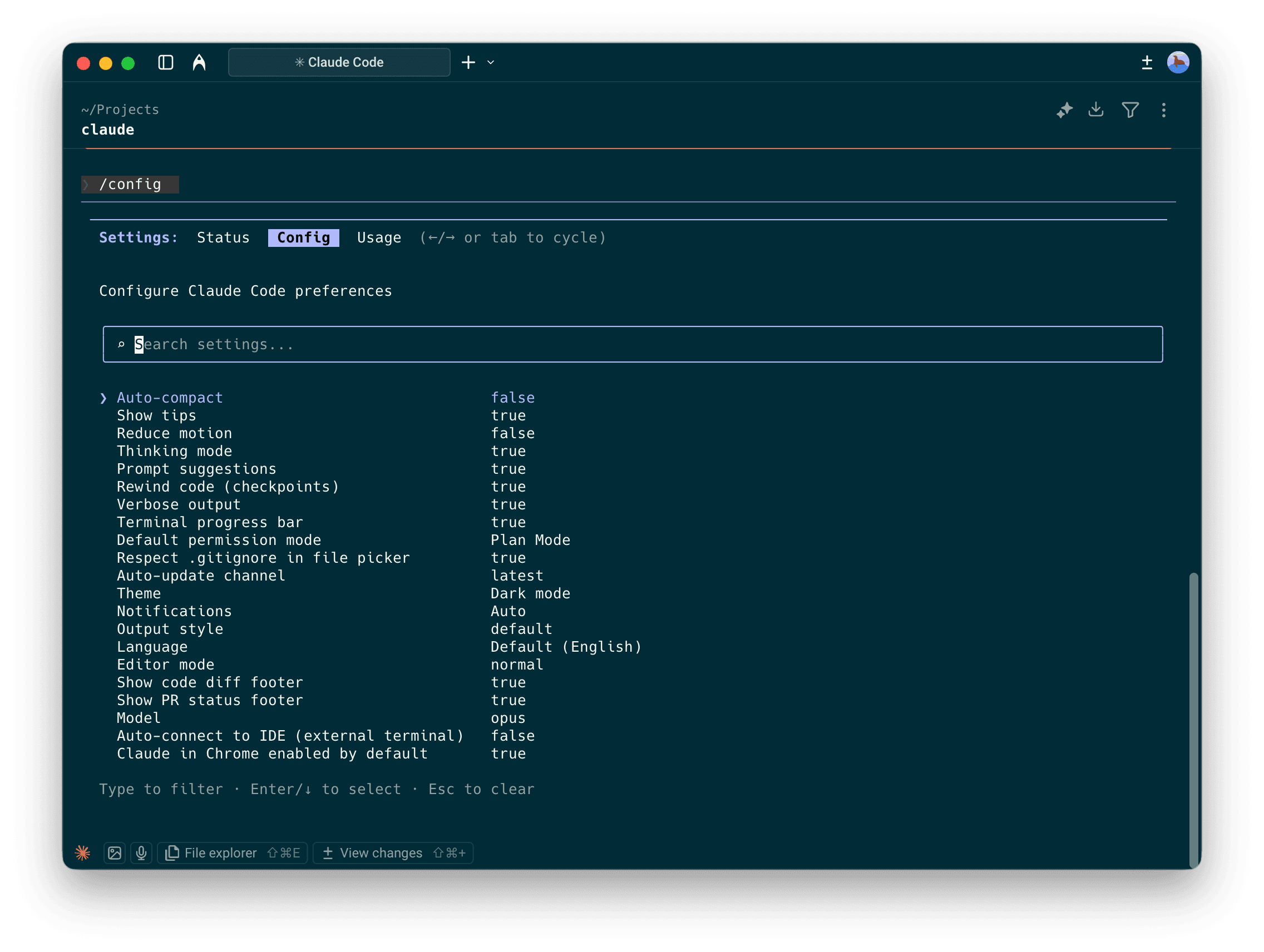Change the Theme Dark mode option

[x=530, y=593]
